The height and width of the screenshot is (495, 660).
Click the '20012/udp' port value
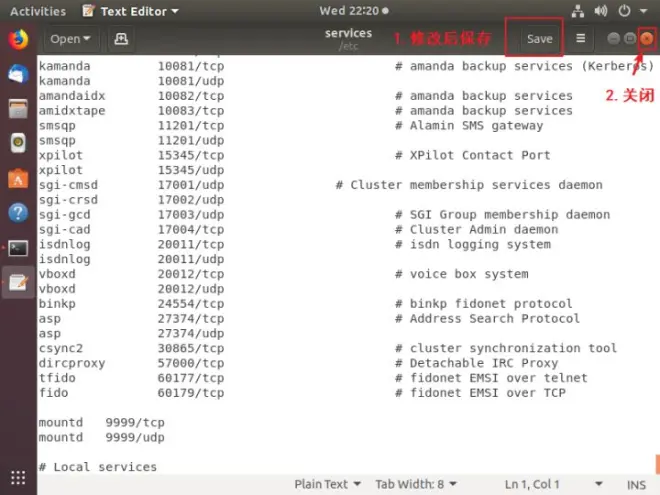point(191,289)
